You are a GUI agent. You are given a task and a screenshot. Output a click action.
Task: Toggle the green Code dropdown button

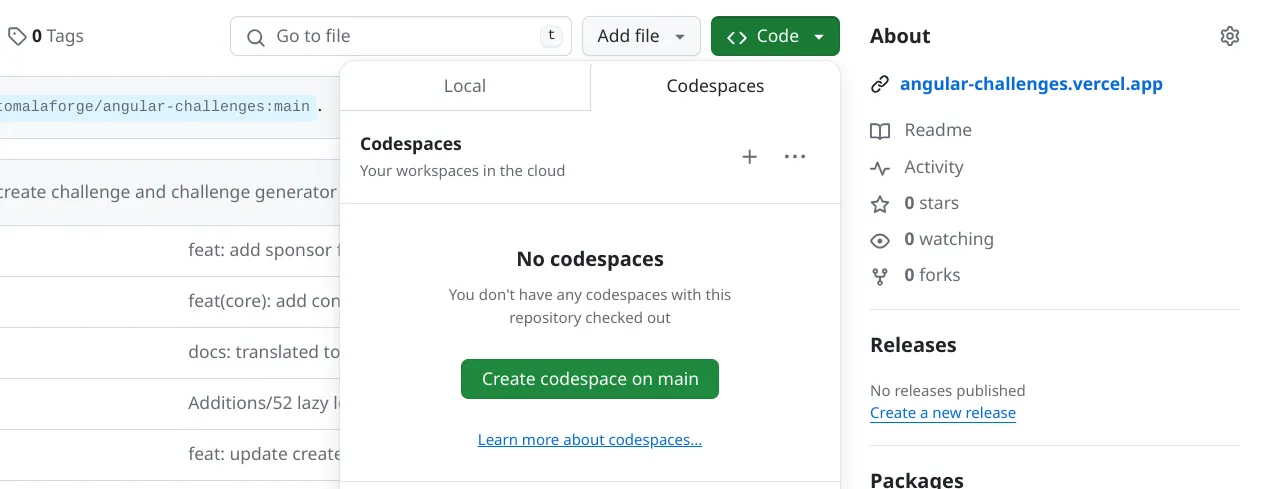(x=775, y=36)
